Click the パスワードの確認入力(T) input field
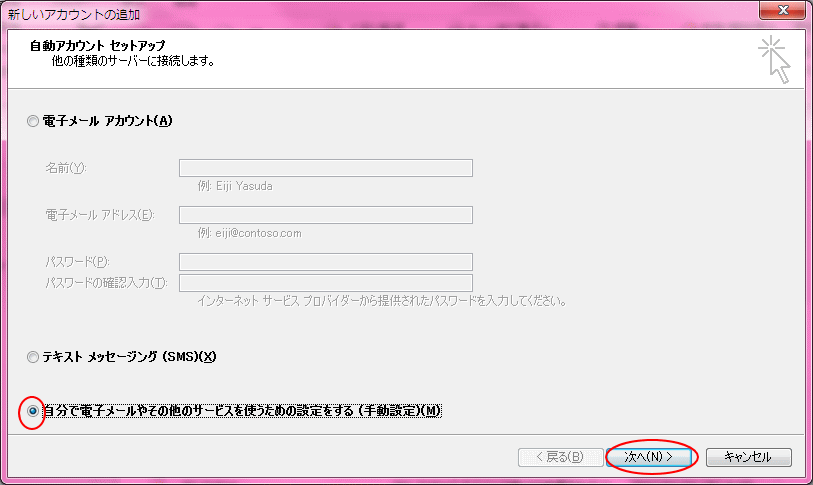Image resolution: width=813 pixels, height=485 pixels. tap(326, 283)
